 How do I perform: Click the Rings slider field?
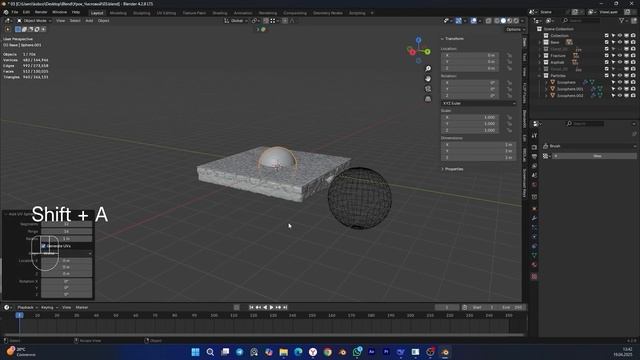pos(66,231)
